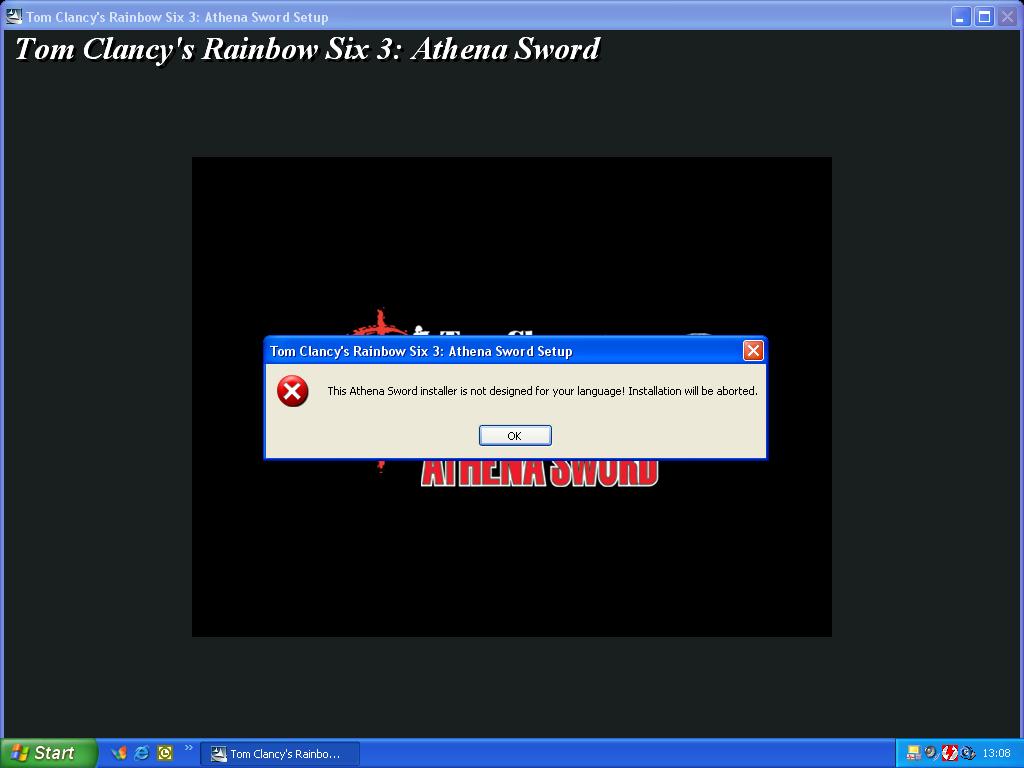Viewport: 1024px width, 768px height.
Task: Maximize the Athena Sword Setup window
Action: point(984,17)
